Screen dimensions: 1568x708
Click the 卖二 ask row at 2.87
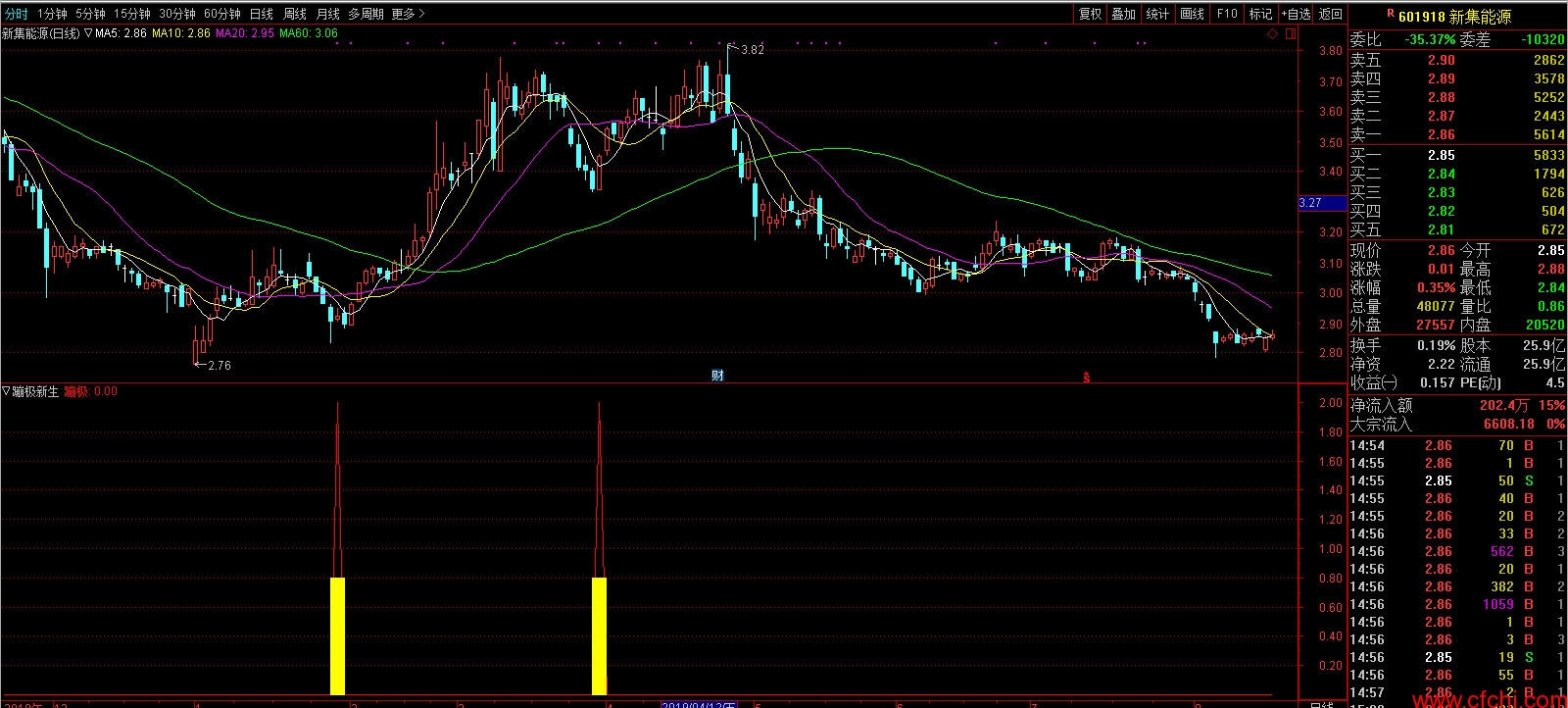click(x=1457, y=116)
